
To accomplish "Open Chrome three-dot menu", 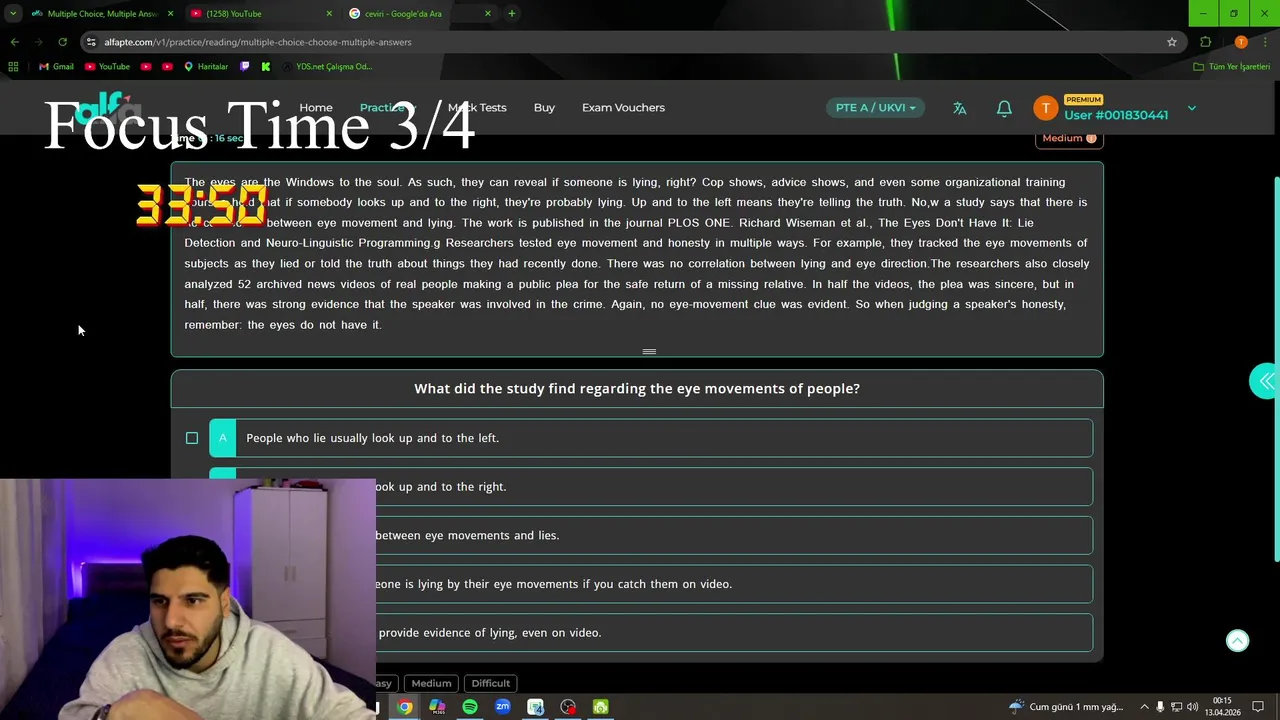I will coord(1266,42).
